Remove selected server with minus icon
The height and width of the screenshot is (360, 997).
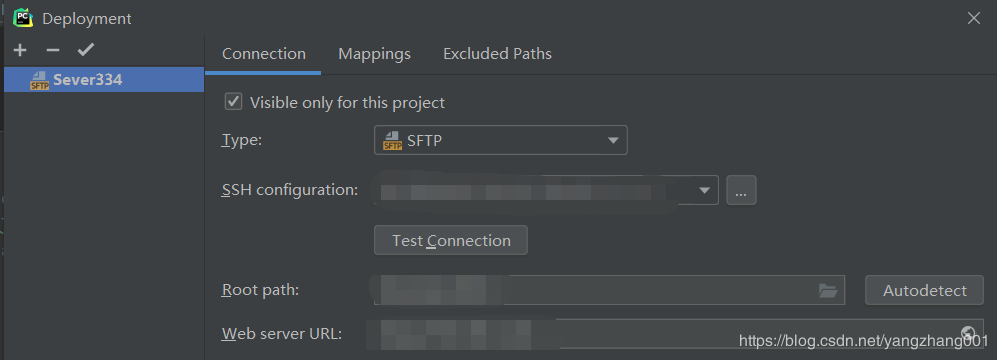coord(53,50)
